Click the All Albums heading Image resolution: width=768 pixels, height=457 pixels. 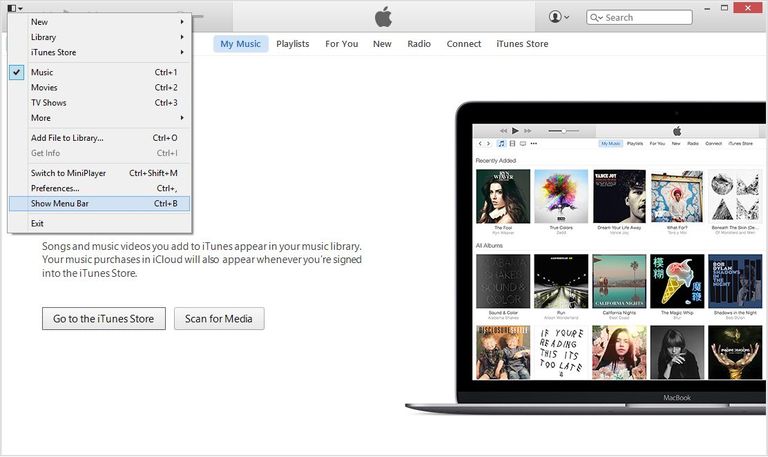click(489, 245)
